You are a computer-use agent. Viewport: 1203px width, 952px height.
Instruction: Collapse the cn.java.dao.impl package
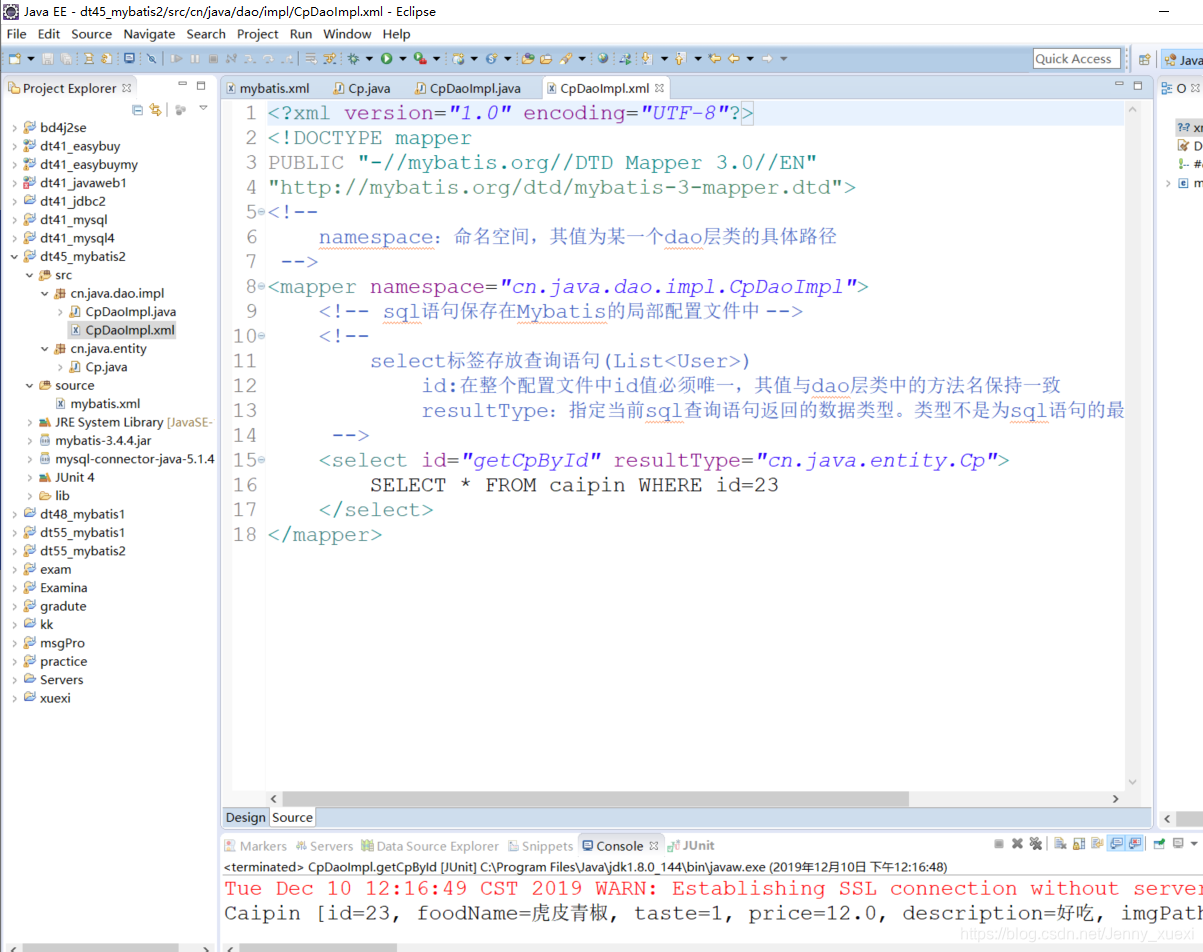[x=44, y=294]
